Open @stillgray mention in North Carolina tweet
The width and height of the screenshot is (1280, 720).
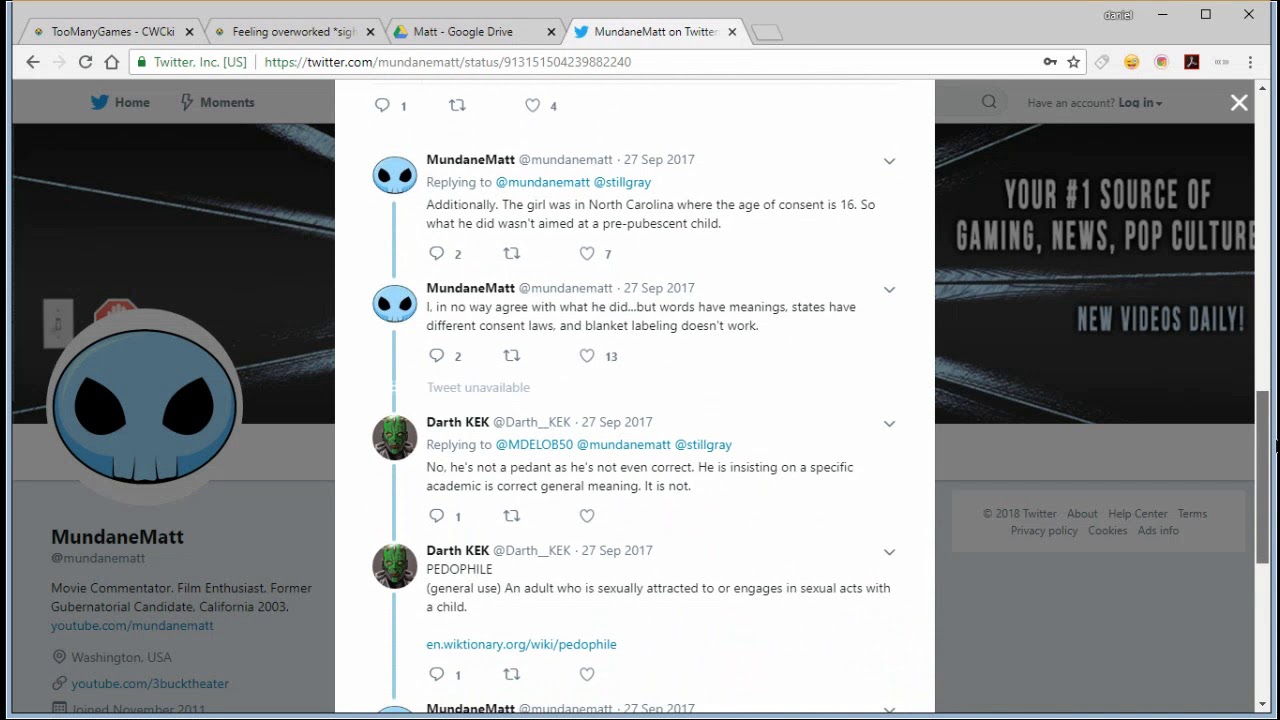click(622, 182)
